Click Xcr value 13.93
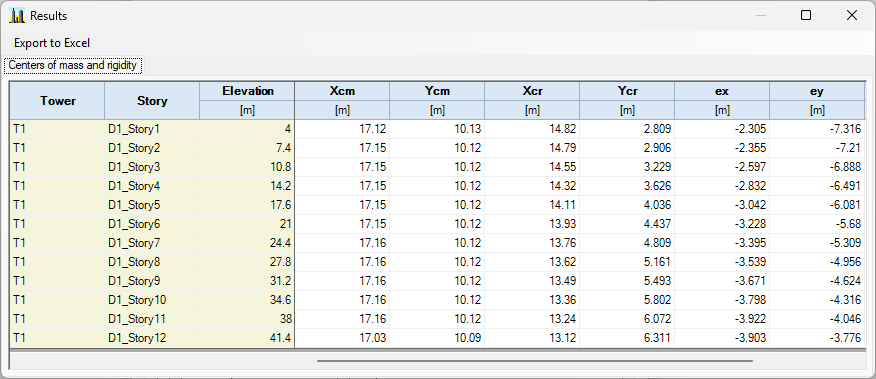The width and height of the screenshot is (876, 379). click(532, 224)
